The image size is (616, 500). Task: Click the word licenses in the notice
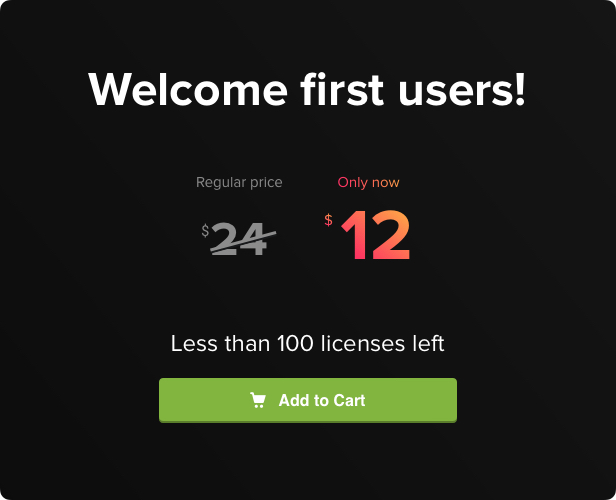363,344
